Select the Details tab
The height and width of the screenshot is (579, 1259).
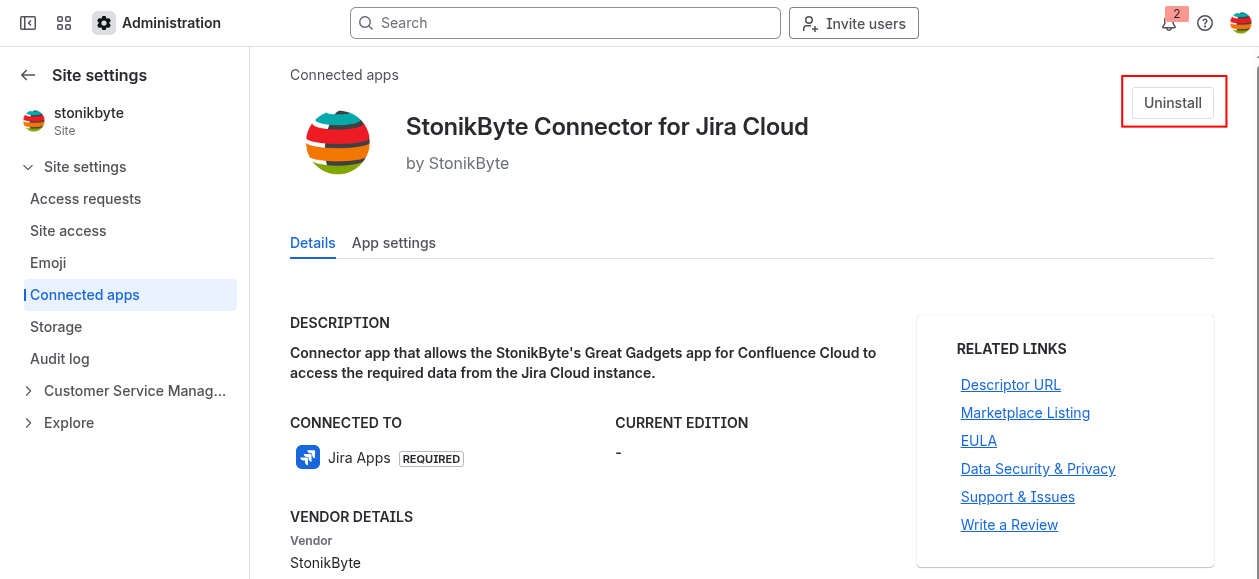tap(312, 243)
